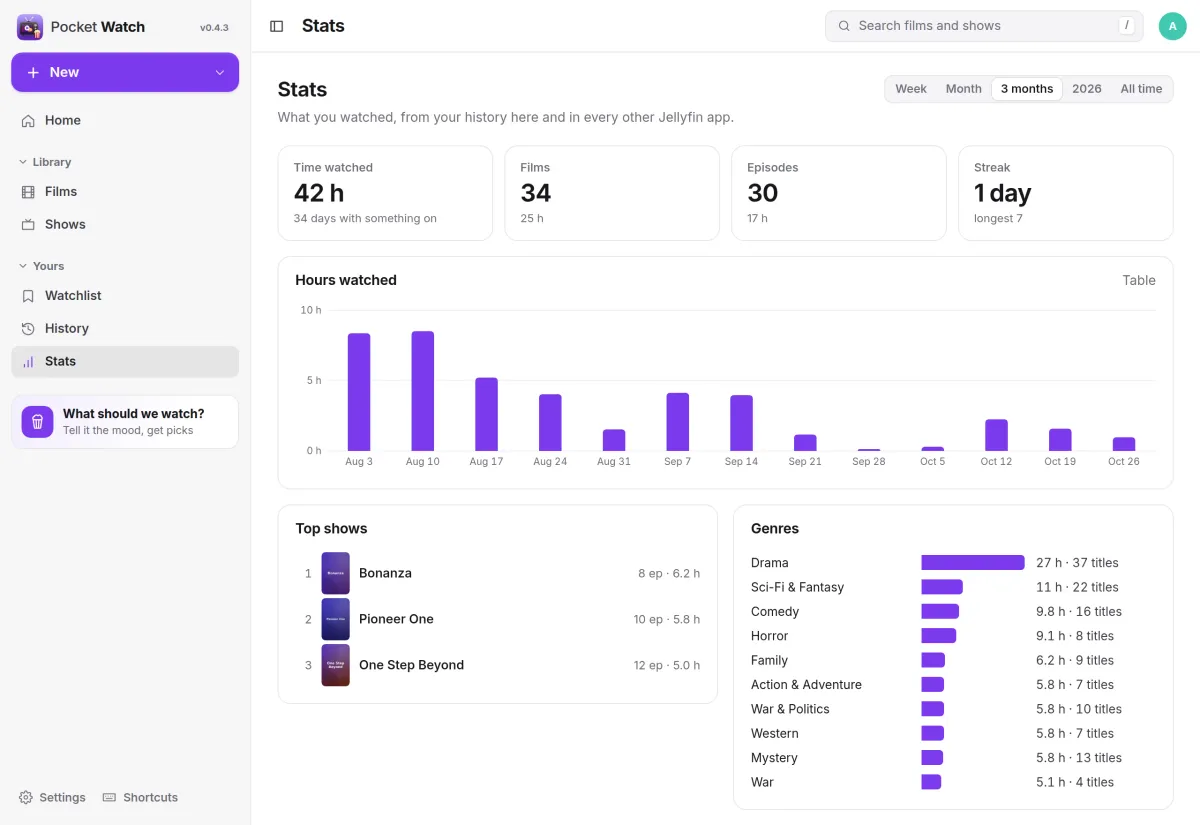Viewport: 1200px width, 825px height.
Task: Select the 2026 range
Action: coord(1087,89)
